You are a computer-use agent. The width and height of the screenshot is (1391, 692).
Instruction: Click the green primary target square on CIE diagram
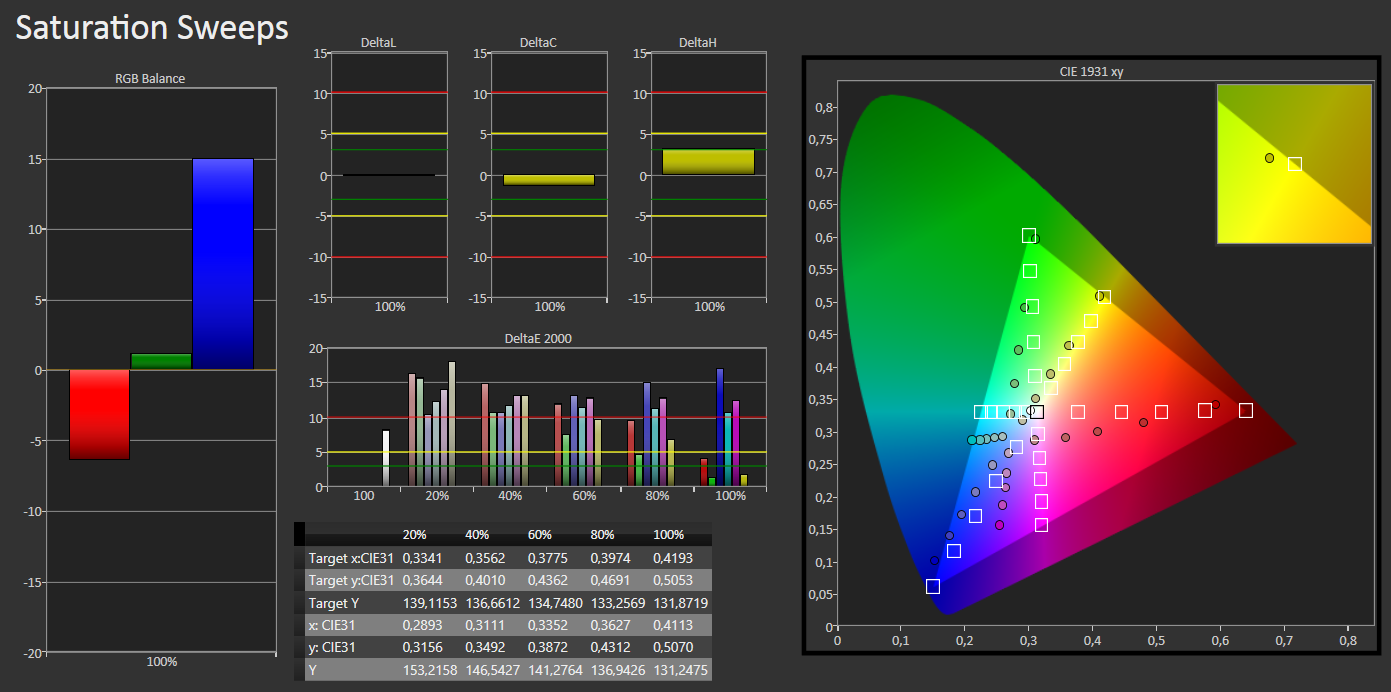(x=1029, y=236)
